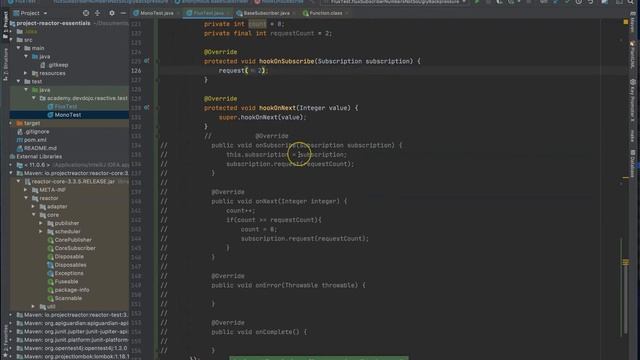Collapse the src folder
Viewport: 640px width, 360px height.
[x=11, y=40]
